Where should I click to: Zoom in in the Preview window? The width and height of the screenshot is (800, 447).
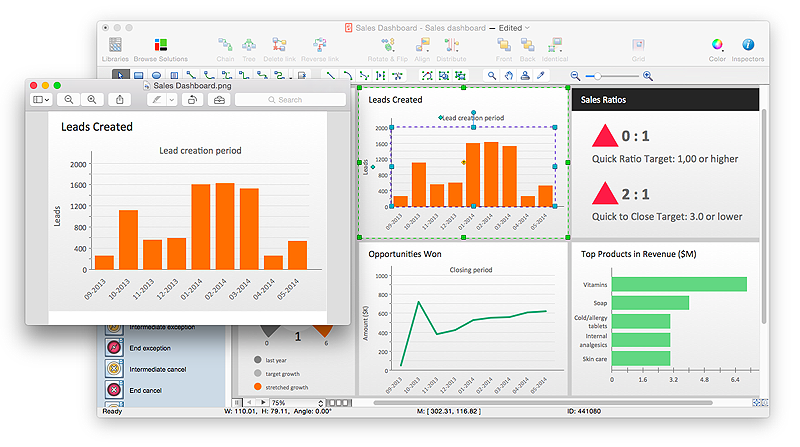click(92, 100)
